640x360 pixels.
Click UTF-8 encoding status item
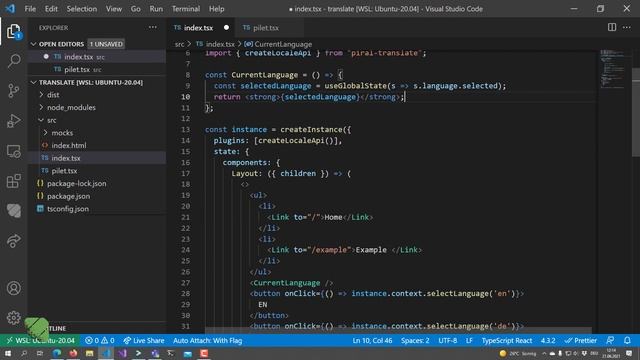point(447,340)
